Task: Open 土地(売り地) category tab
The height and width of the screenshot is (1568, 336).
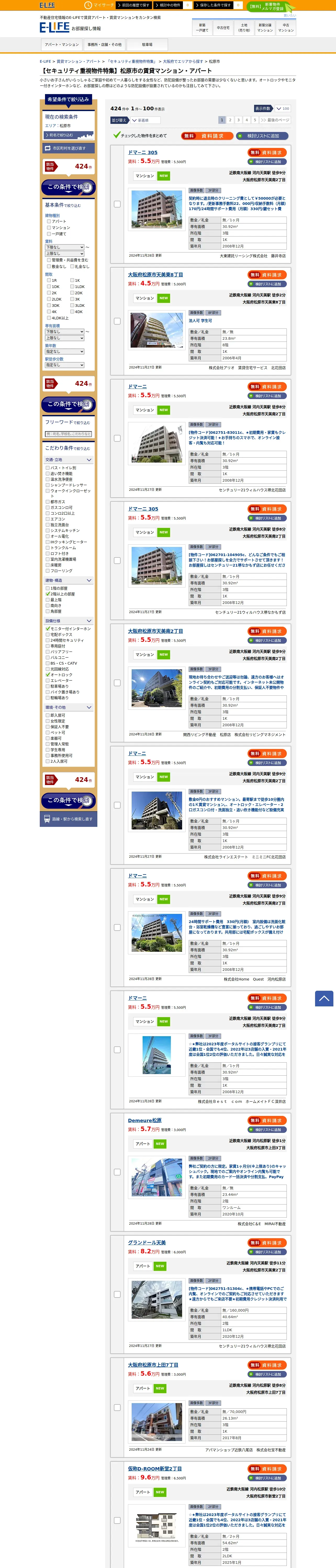Action: click(244, 27)
